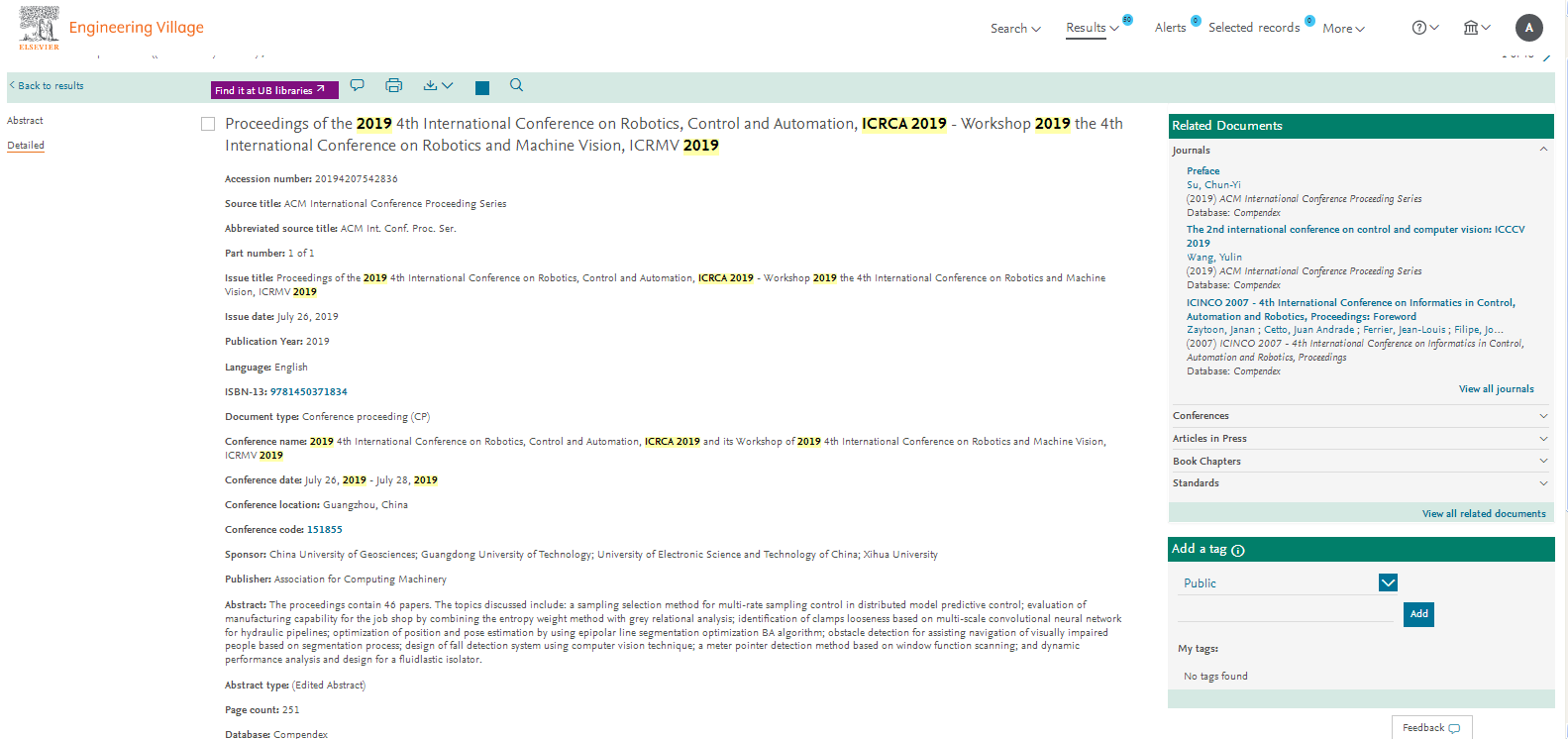Click the Accession number 20194207542836
This screenshot has width=1568, height=739.
(x=357, y=179)
